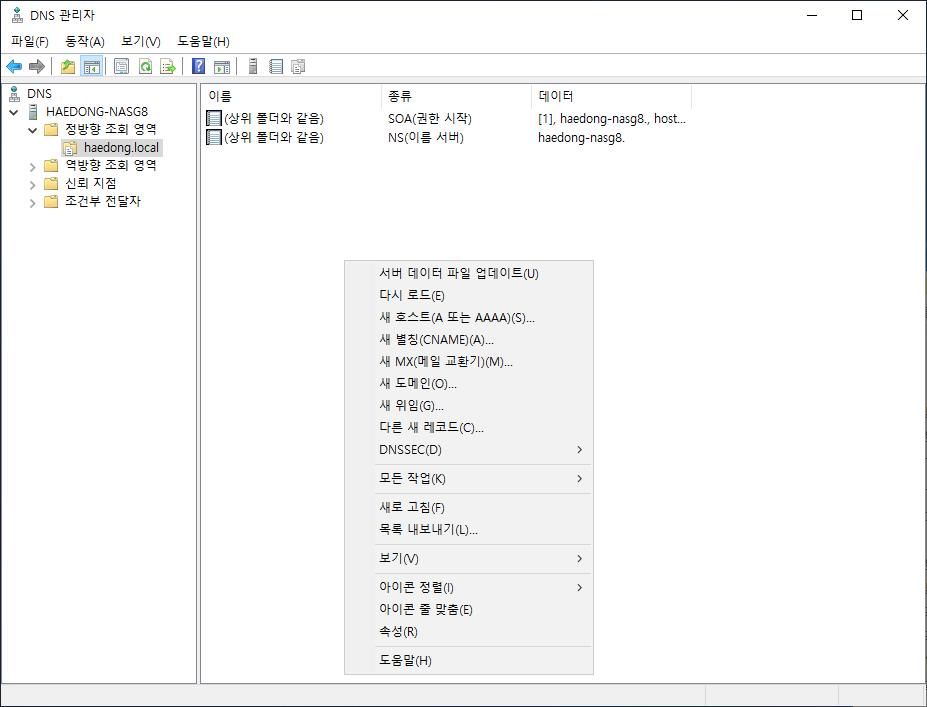Click the Export List toolbar icon
This screenshot has width=927, height=707.
click(x=168, y=66)
